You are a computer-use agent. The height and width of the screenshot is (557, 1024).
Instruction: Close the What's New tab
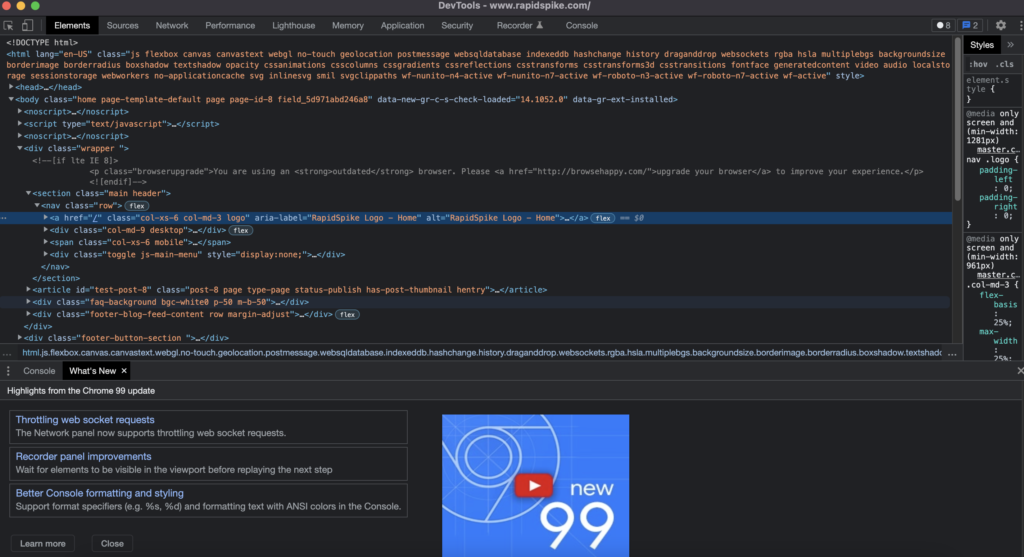click(124, 371)
